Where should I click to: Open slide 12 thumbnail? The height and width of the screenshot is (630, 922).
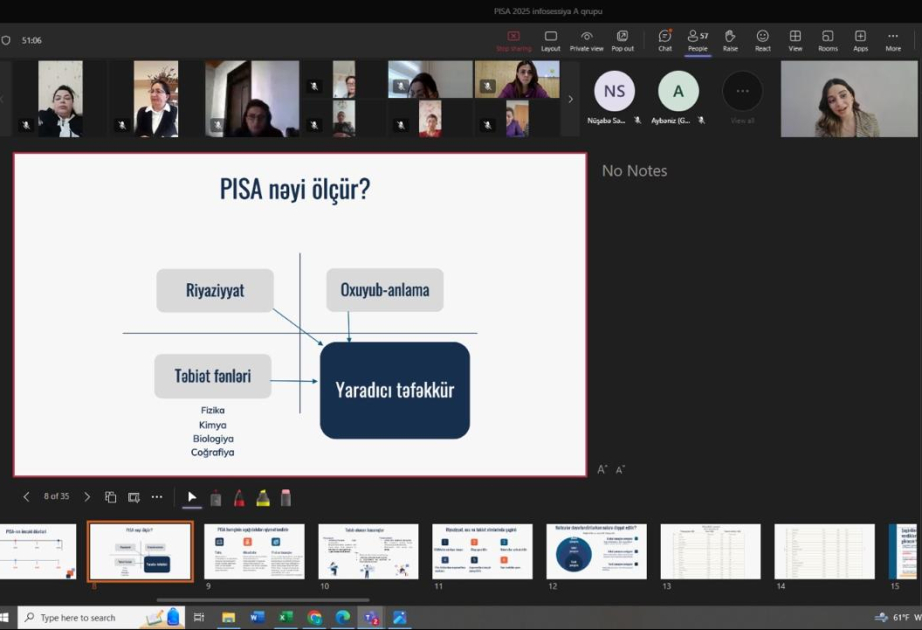point(596,551)
